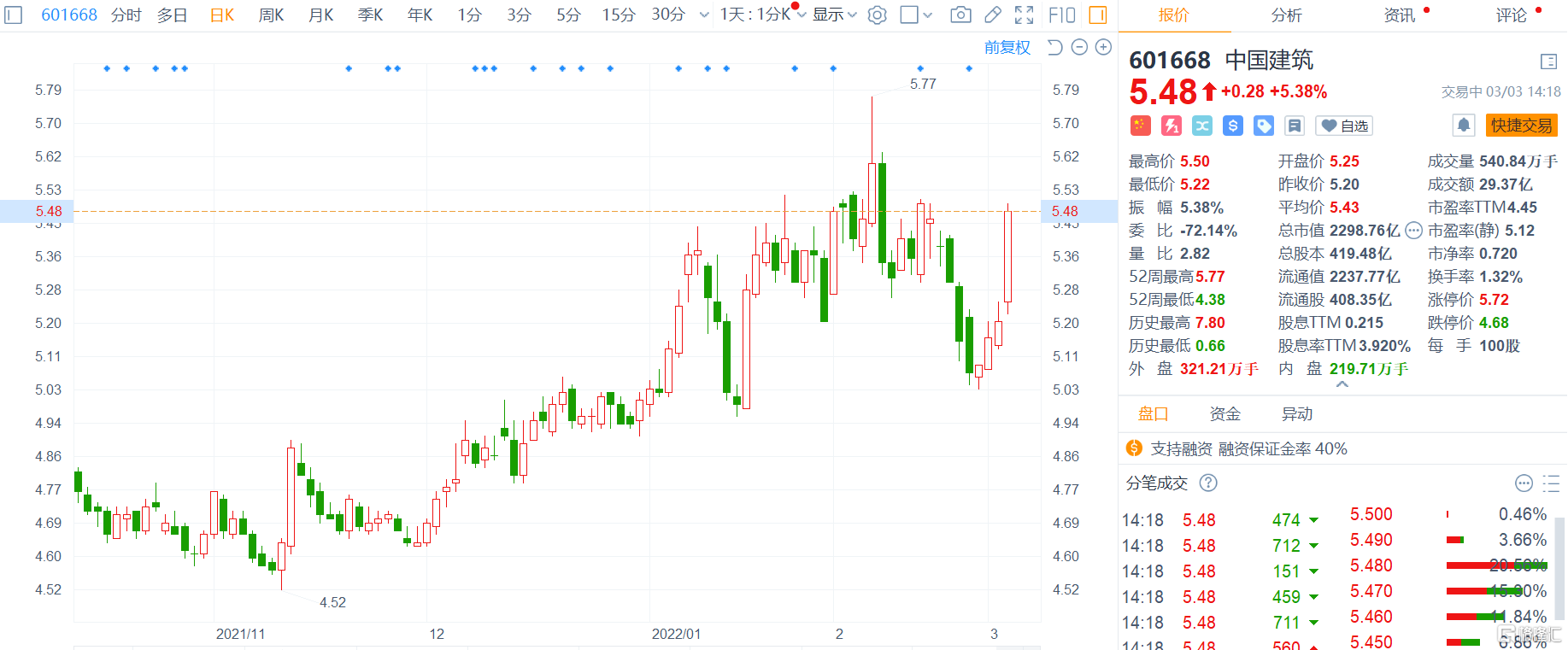Toggle the right sidebar panel

(x=1098, y=15)
